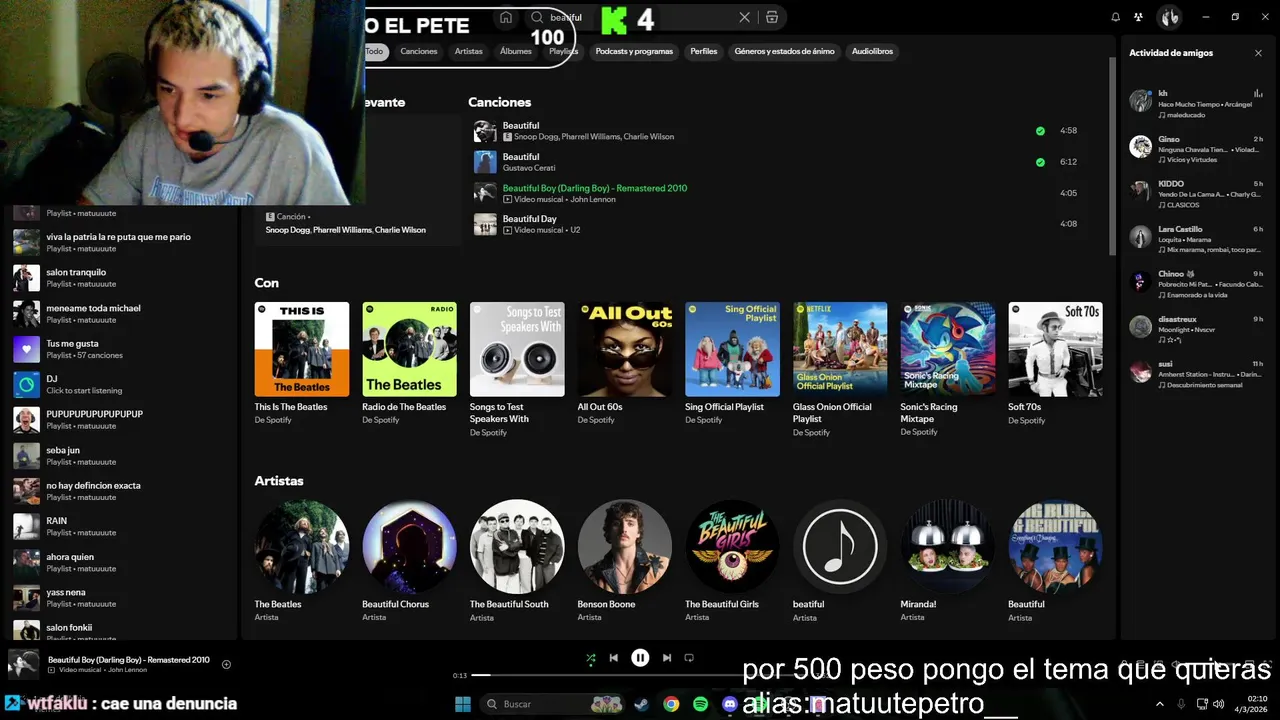Open the profile avatar menu
The width and height of the screenshot is (1280, 720).
1169,17
